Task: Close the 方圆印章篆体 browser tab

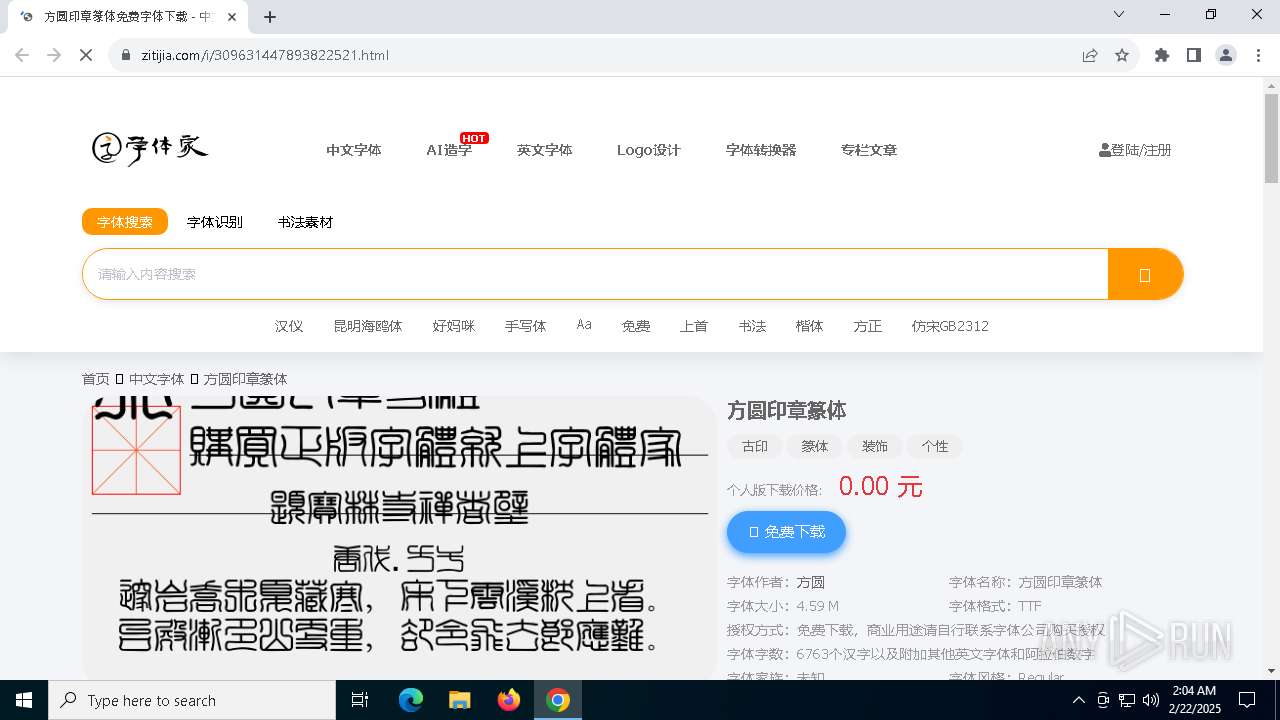Action: point(233,17)
